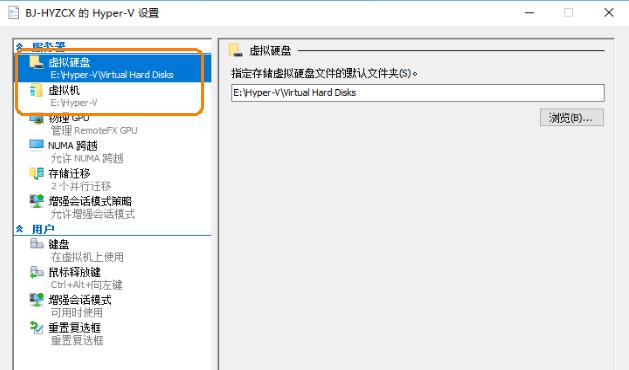
Task: Click the 允许增强会话模式 subtitle
Action: tap(93, 214)
